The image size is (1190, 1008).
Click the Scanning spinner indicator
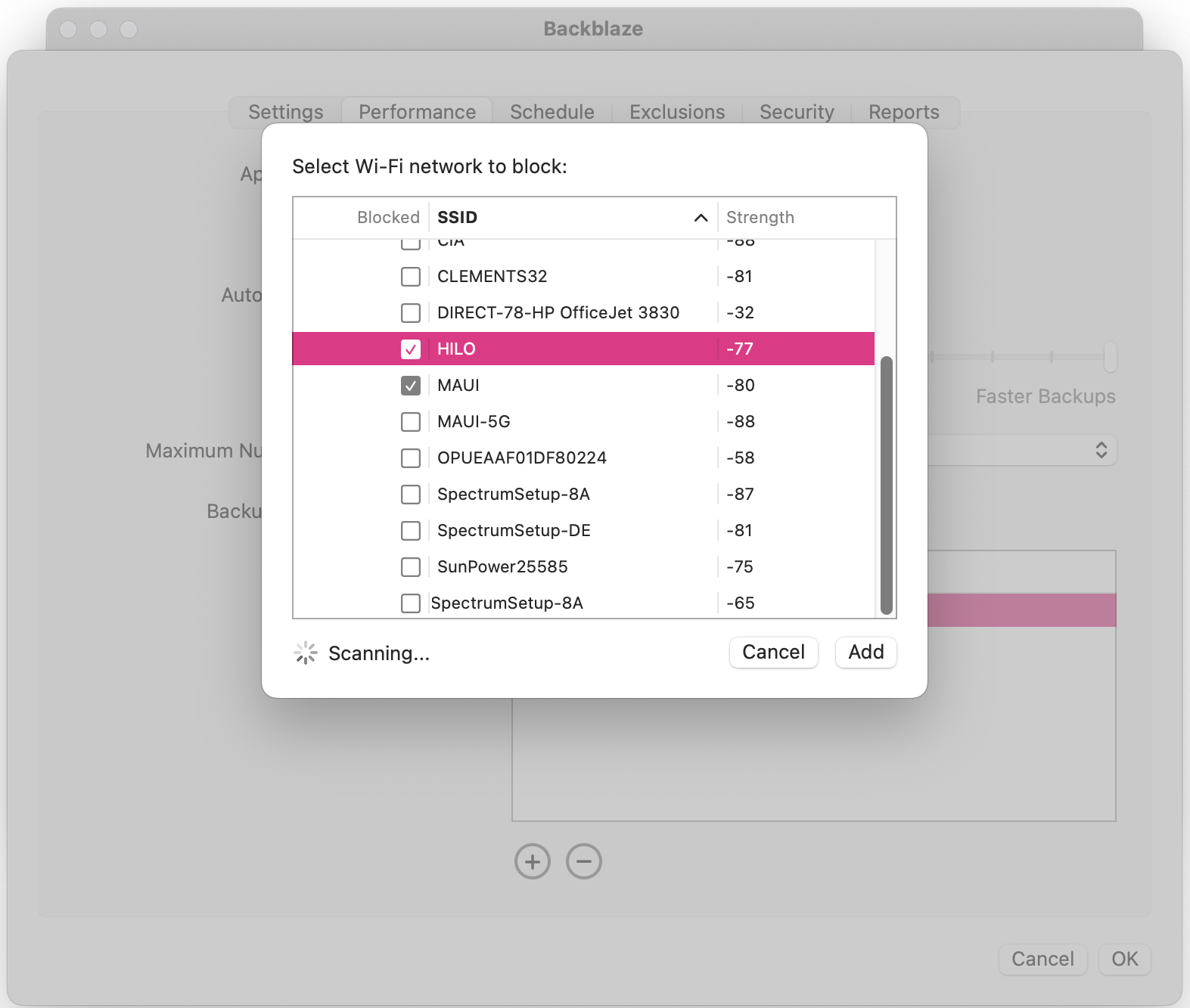point(306,653)
